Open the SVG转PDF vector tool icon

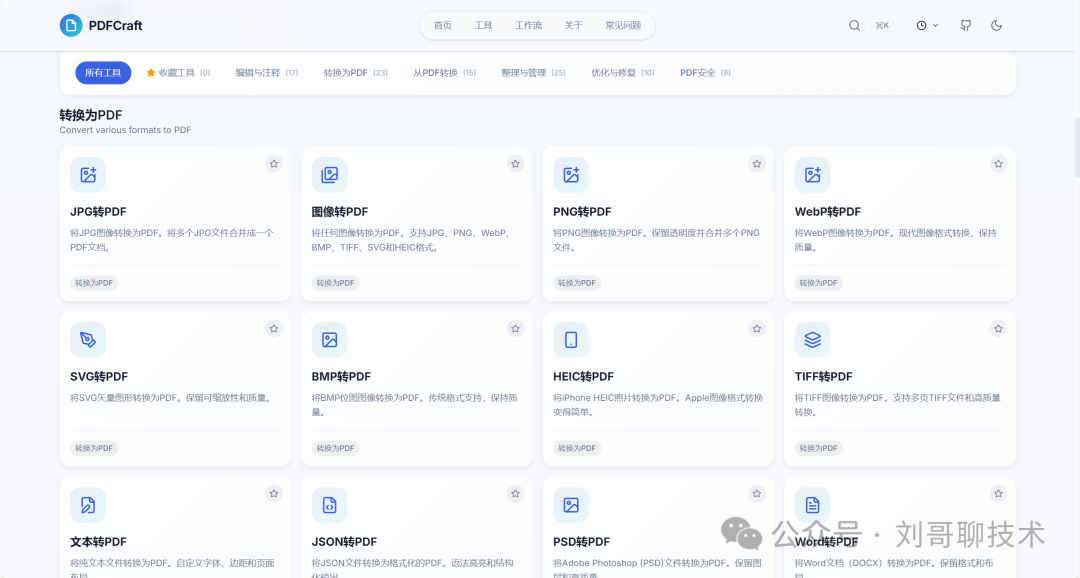coord(88,339)
